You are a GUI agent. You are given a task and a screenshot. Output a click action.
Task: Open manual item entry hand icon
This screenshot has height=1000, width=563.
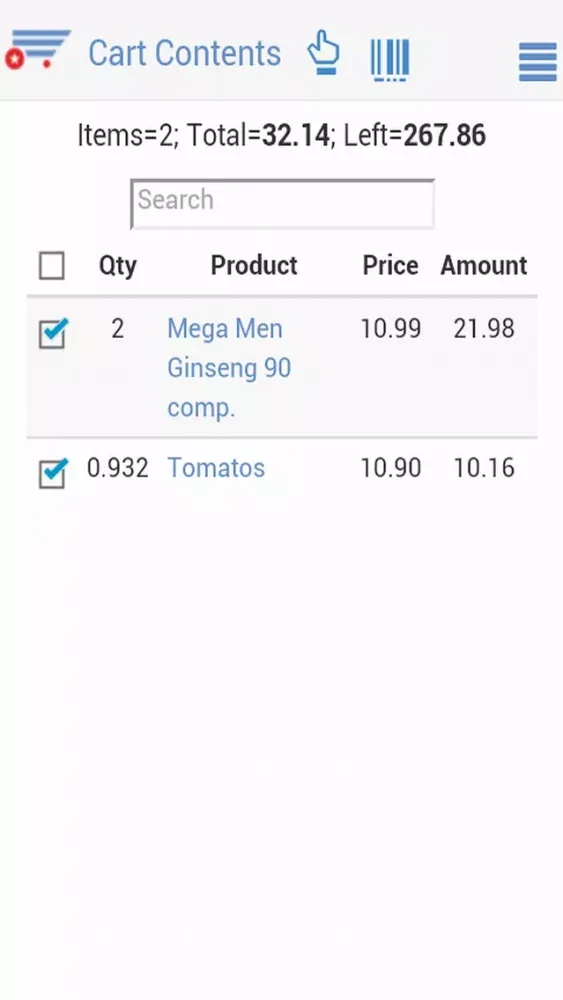click(324, 52)
